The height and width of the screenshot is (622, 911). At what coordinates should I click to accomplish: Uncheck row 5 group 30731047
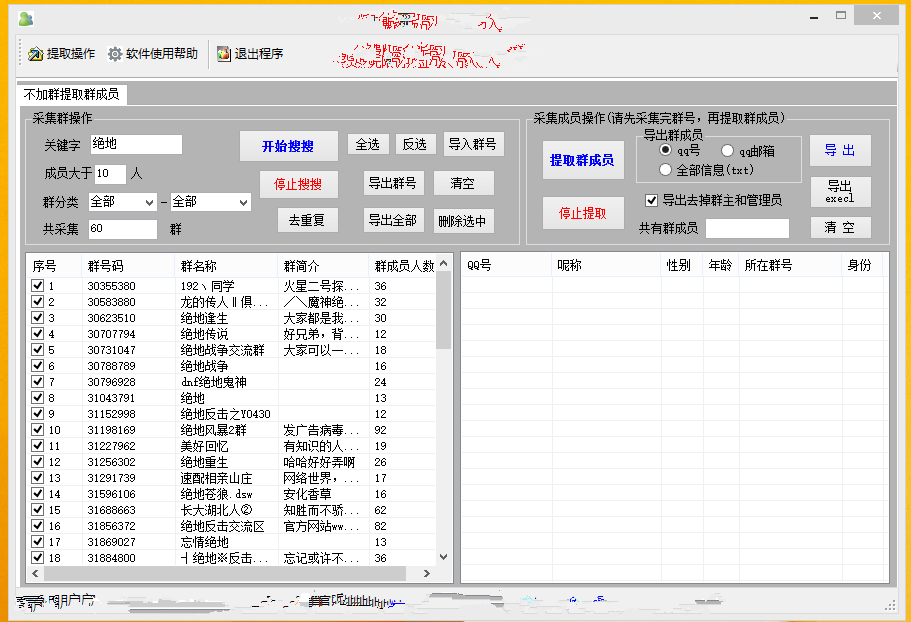pos(38,349)
